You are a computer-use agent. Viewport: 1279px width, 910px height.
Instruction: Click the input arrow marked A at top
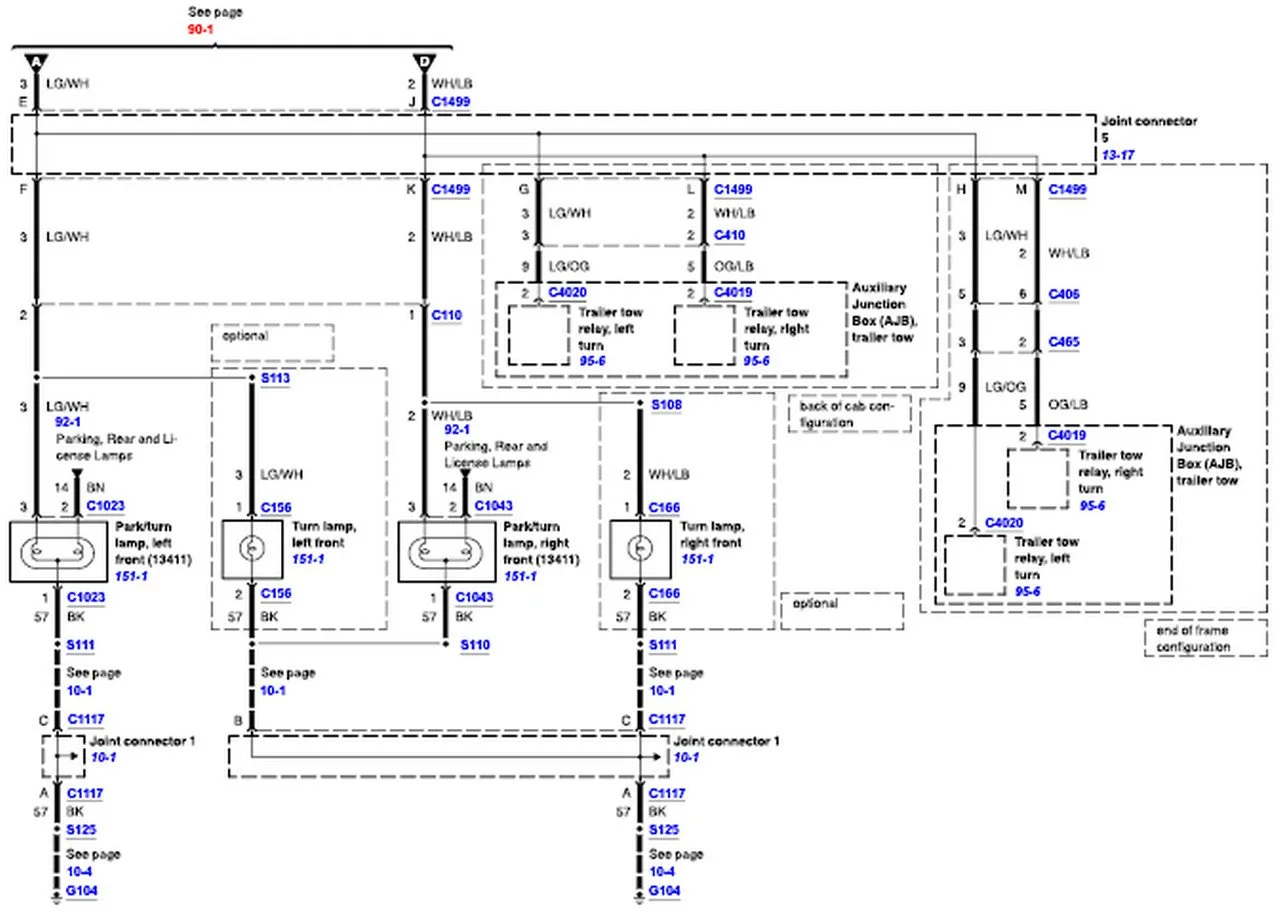(37, 62)
